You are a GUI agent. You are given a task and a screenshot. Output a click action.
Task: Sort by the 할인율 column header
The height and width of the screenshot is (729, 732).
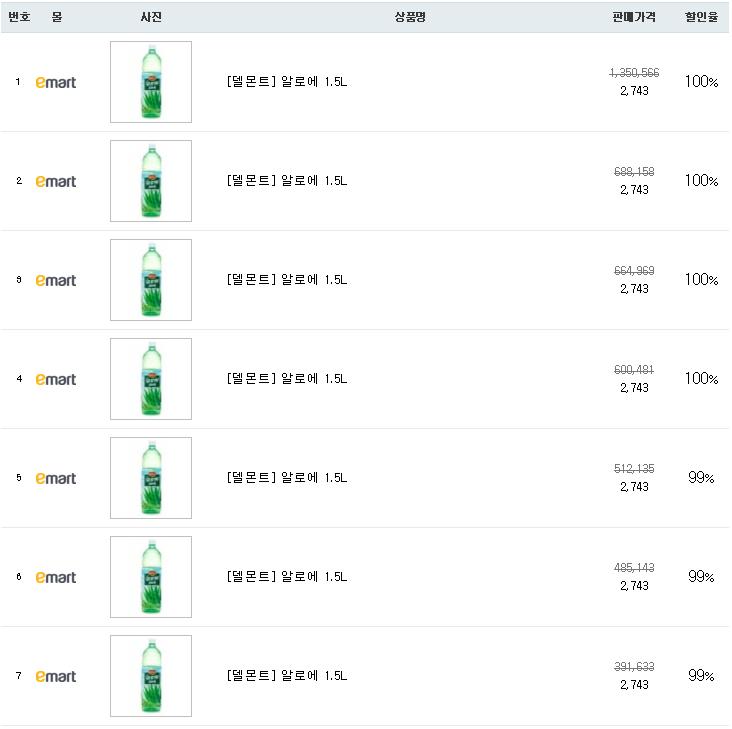[701, 17]
